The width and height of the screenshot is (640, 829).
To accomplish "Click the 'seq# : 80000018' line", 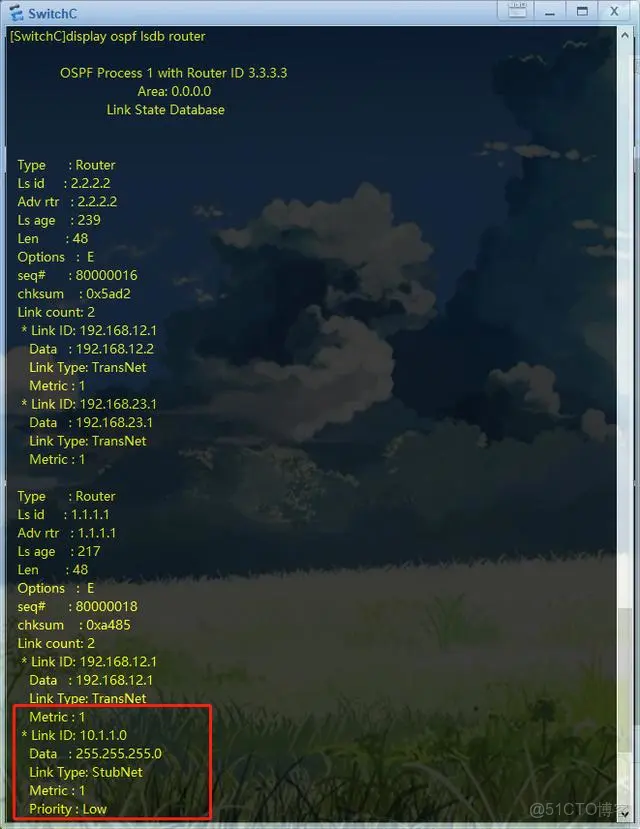I will [78, 606].
